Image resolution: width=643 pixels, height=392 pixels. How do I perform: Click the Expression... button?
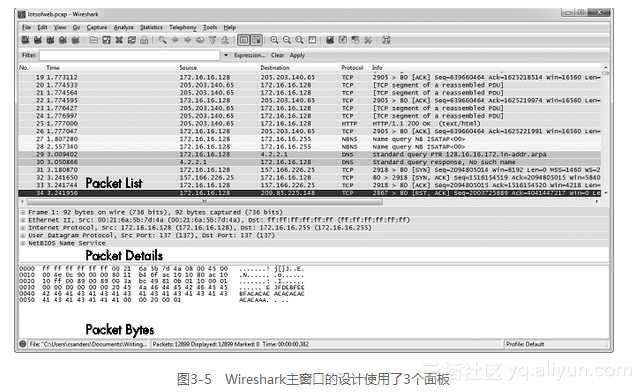click(249, 55)
